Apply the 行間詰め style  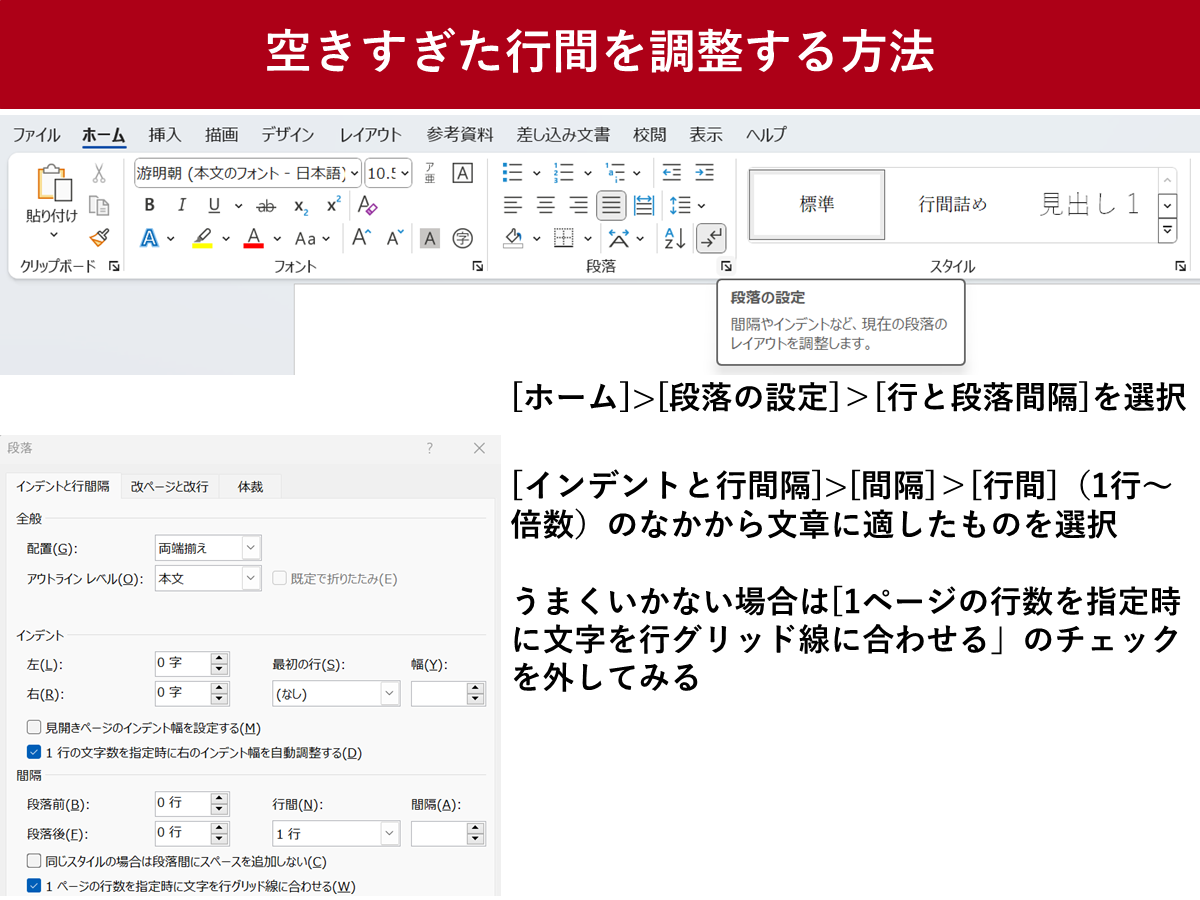point(952,204)
